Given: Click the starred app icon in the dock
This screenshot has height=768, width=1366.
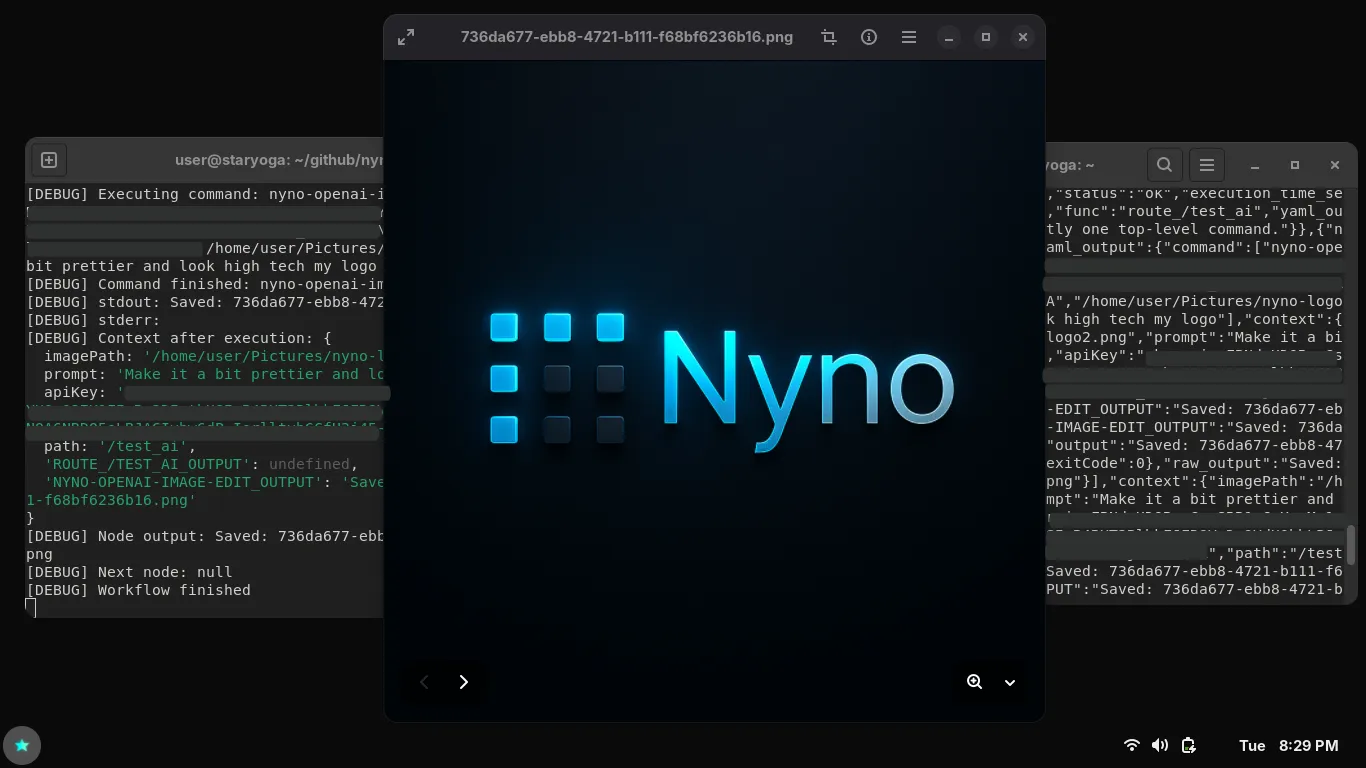Looking at the screenshot, I should click(x=22, y=745).
